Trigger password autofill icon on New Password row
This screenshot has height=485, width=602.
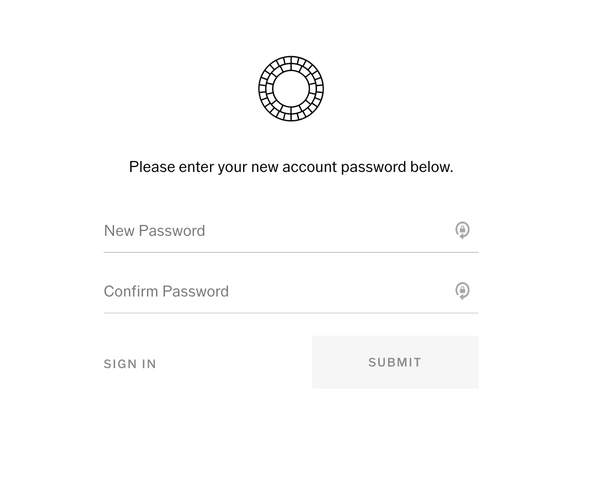pos(462,230)
